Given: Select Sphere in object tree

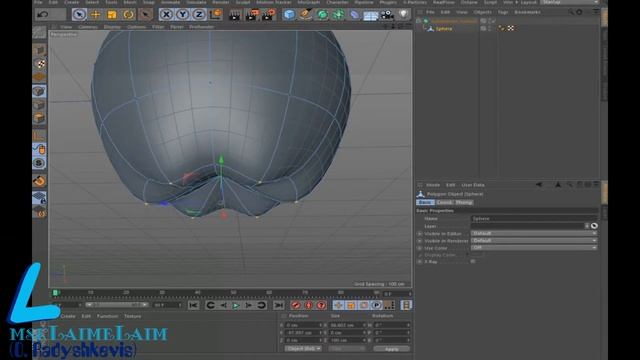Looking at the screenshot, I should 444,29.
